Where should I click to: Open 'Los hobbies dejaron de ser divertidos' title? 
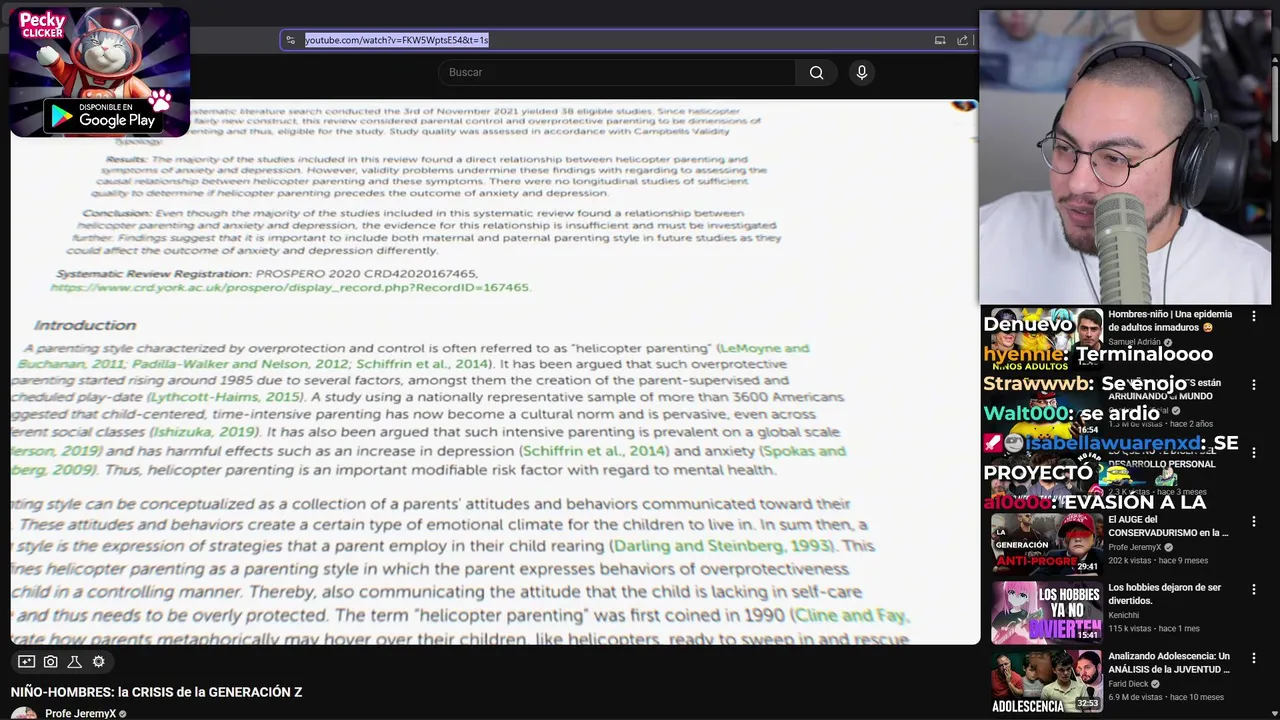[1165, 594]
